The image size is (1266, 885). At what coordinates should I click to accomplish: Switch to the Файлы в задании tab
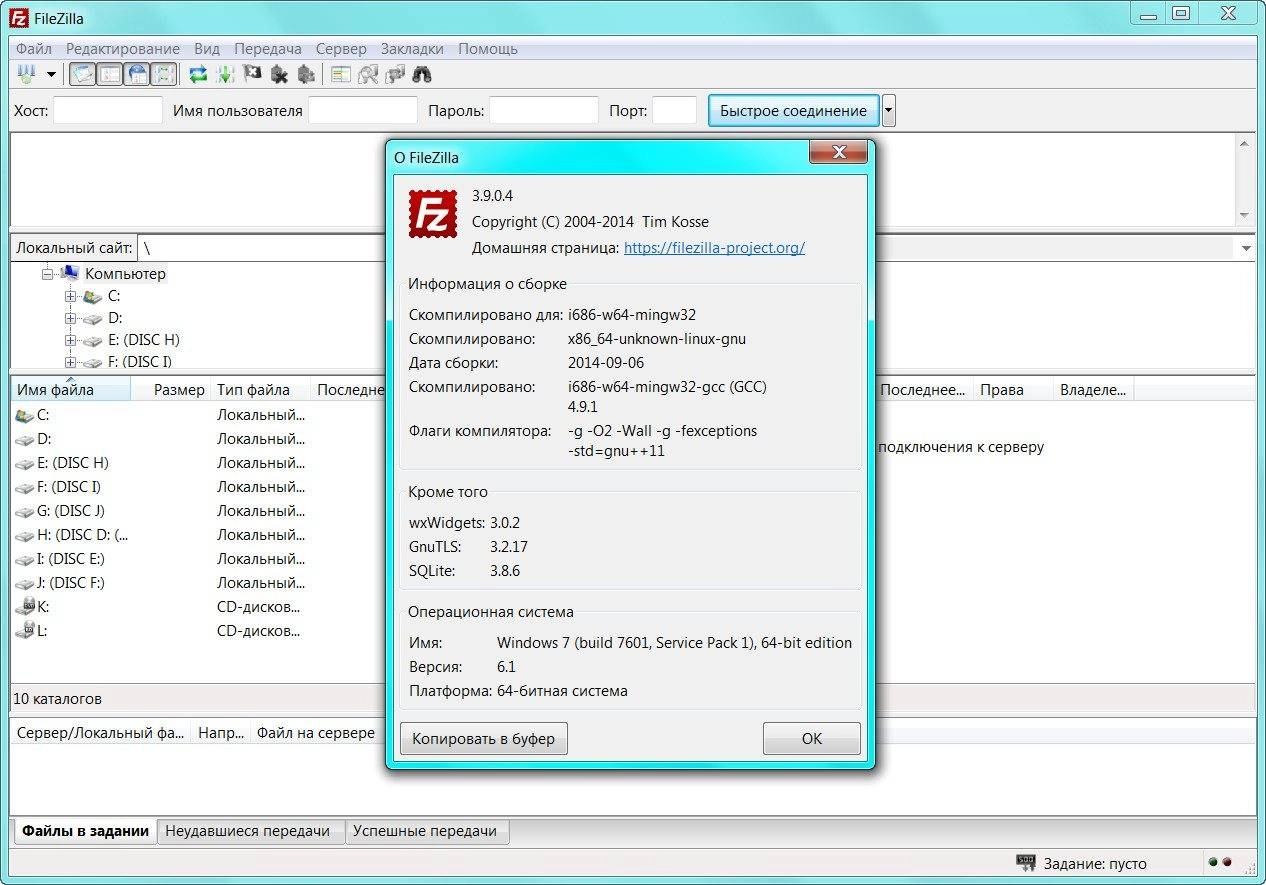86,831
